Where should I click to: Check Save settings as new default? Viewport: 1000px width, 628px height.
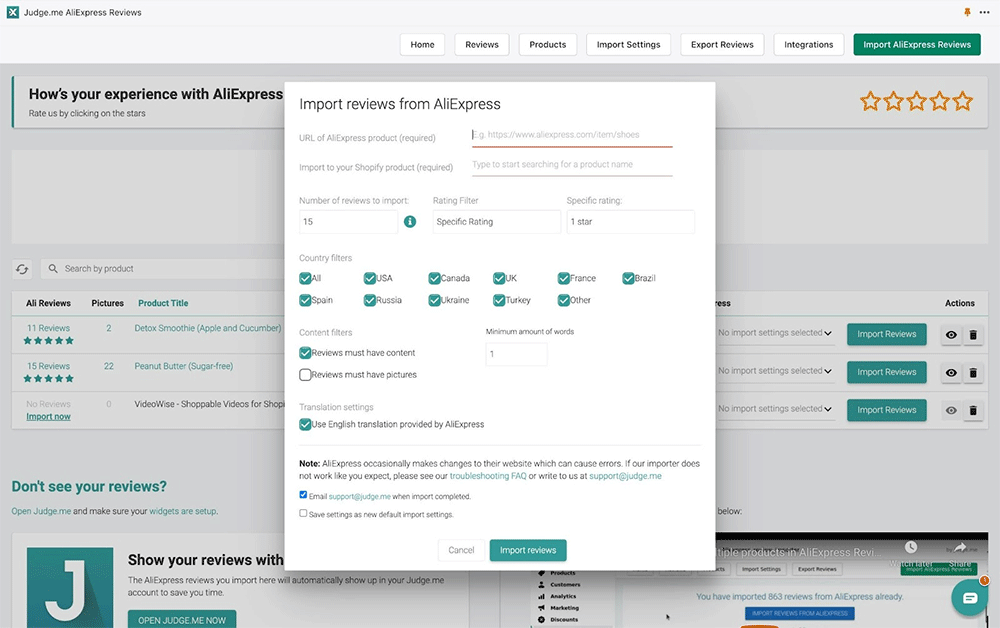click(x=304, y=514)
